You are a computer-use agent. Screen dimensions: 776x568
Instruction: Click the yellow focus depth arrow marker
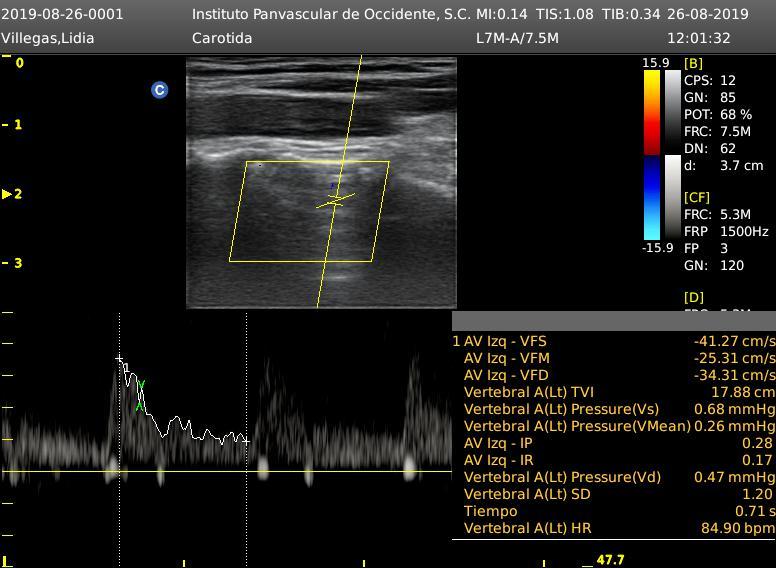click(7, 194)
